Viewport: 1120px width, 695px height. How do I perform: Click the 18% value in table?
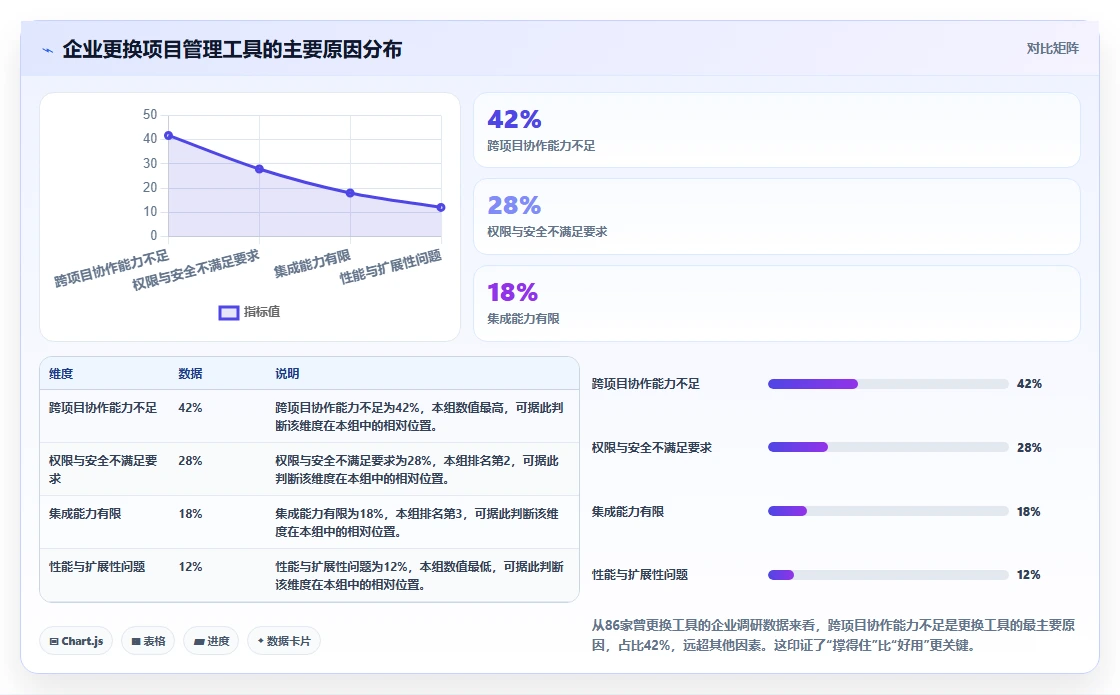(190, 514)
